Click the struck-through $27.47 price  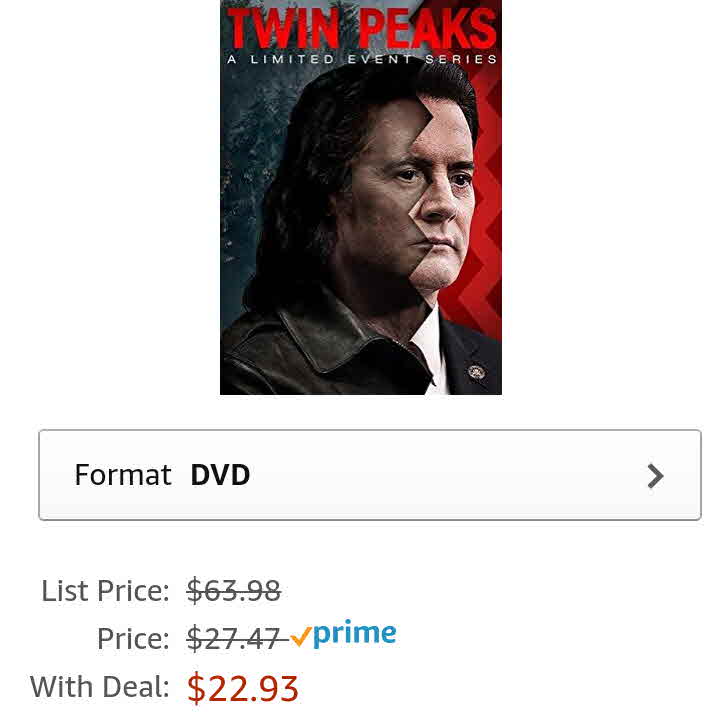pyautogui.click(x=234, y=639)
